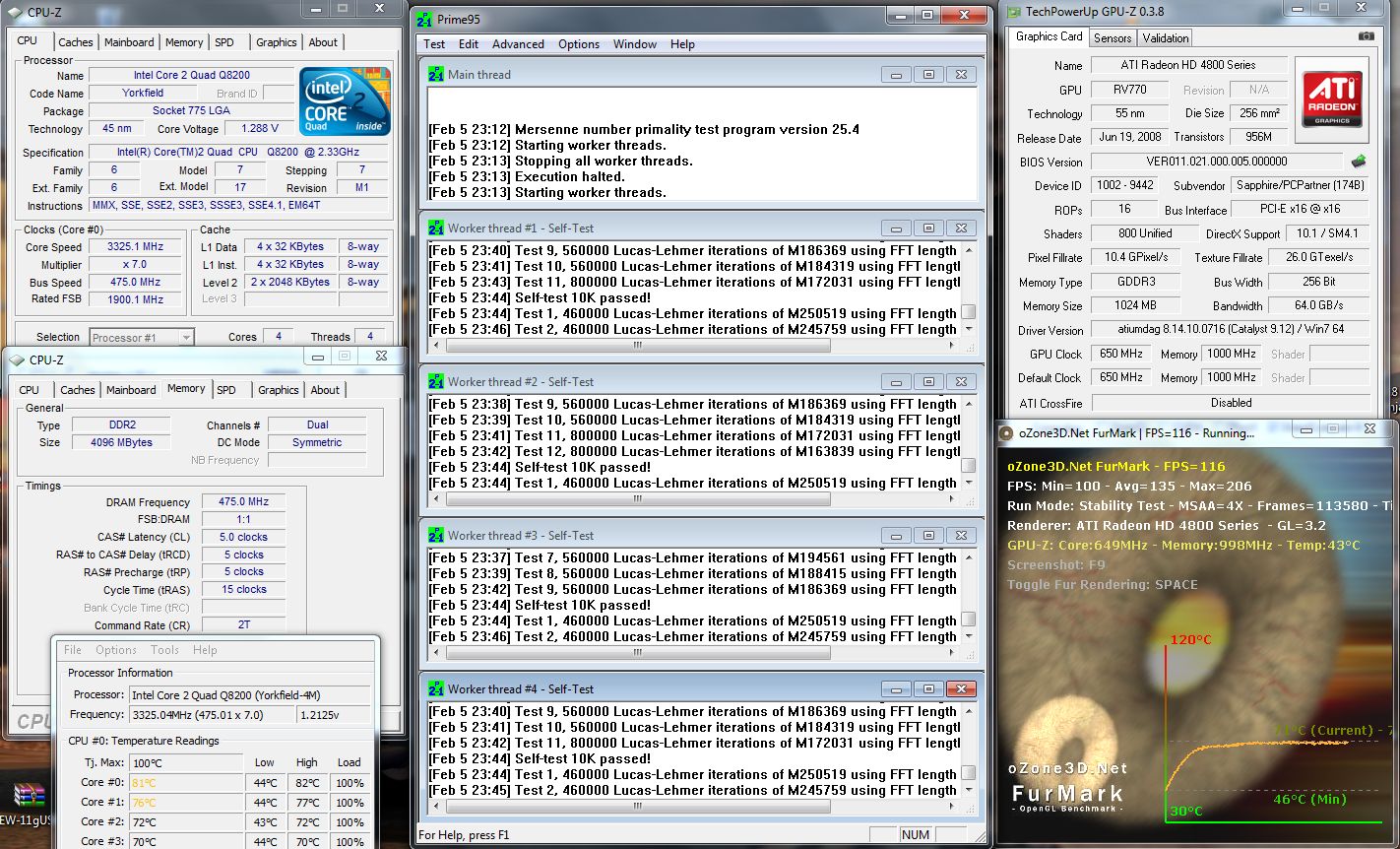Close the Worker thread #4 child window
This screenshot has width=1400, height=849.
(x=961, y=688)
